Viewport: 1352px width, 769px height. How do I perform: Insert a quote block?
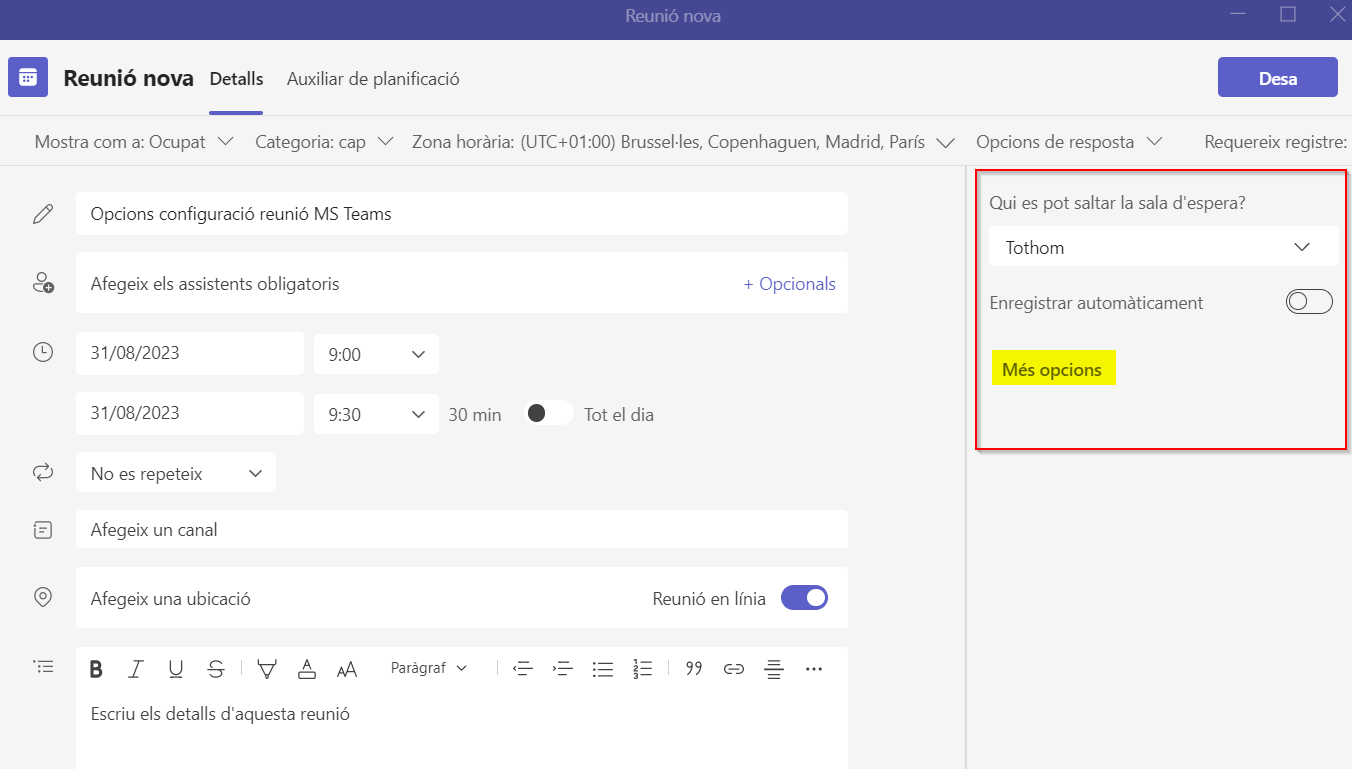coord(694,669)
